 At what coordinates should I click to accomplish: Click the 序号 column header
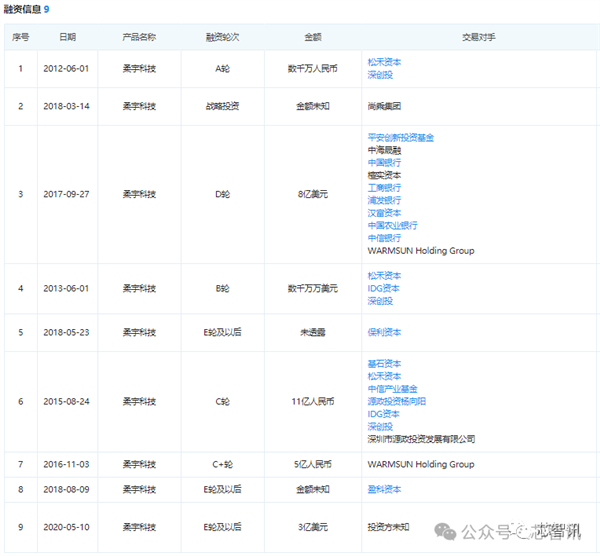click(21, 37)
